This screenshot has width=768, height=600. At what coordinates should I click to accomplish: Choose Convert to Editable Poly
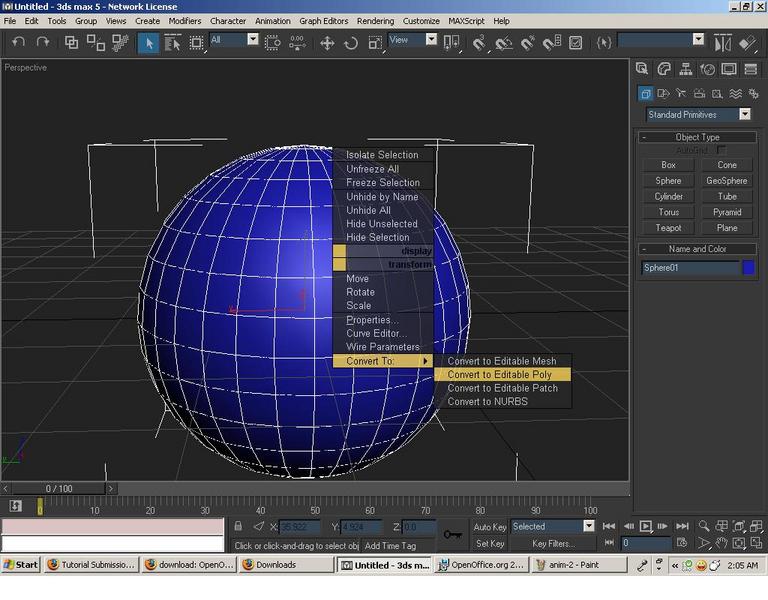click(x=502, y=375)
